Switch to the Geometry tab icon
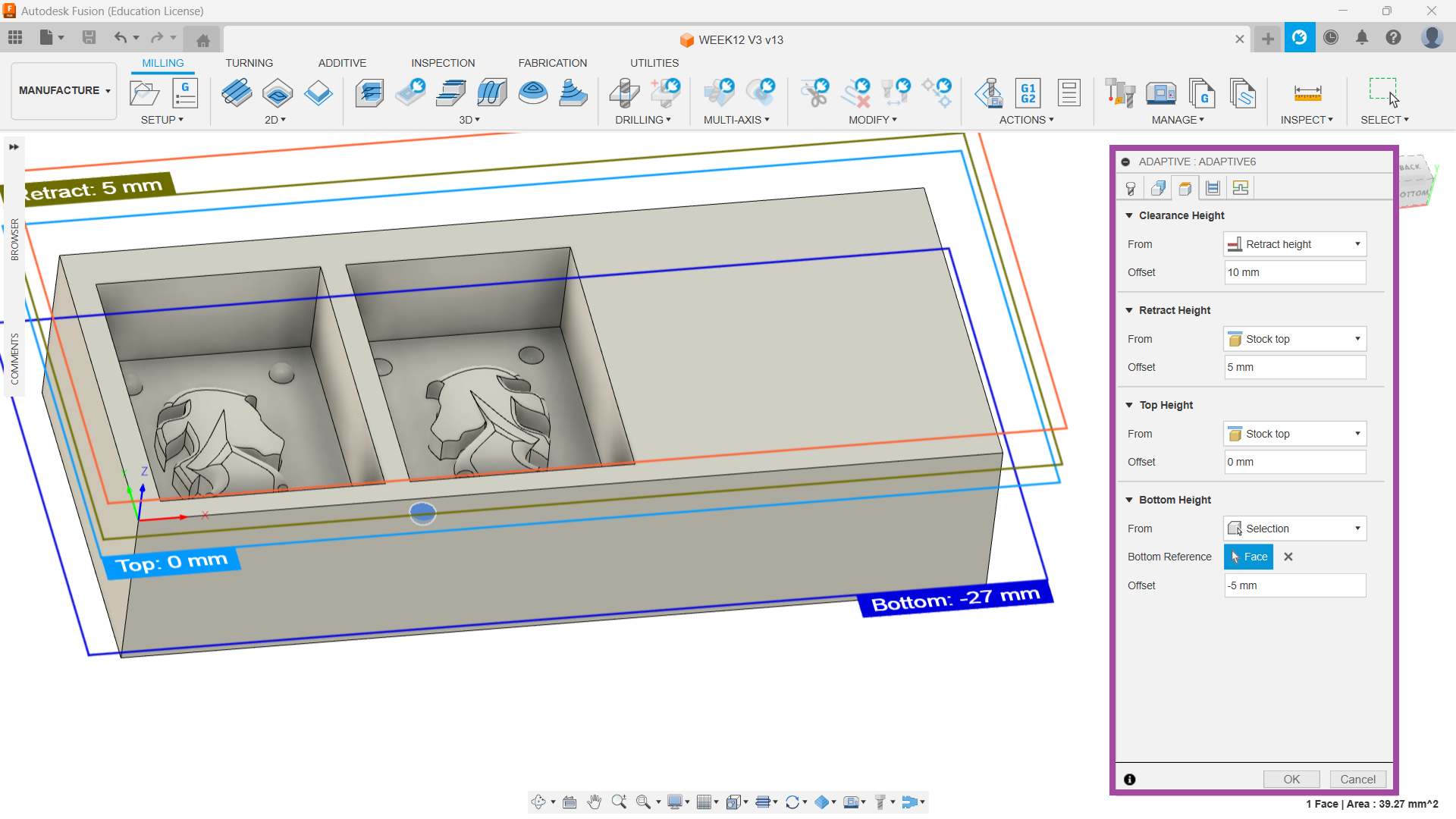 [1158, 188]
